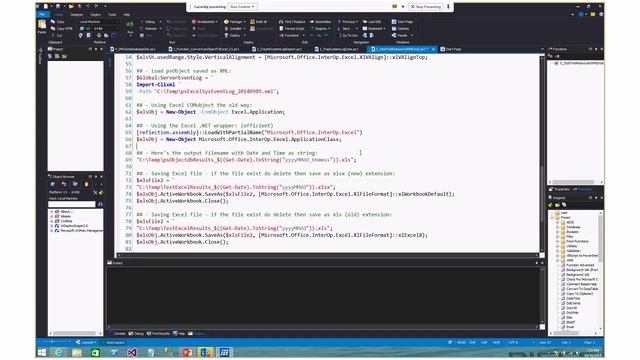Open PowerPoint from the taskbar
The width and height of the screenshot is (640, 360).
coord(187,352)
